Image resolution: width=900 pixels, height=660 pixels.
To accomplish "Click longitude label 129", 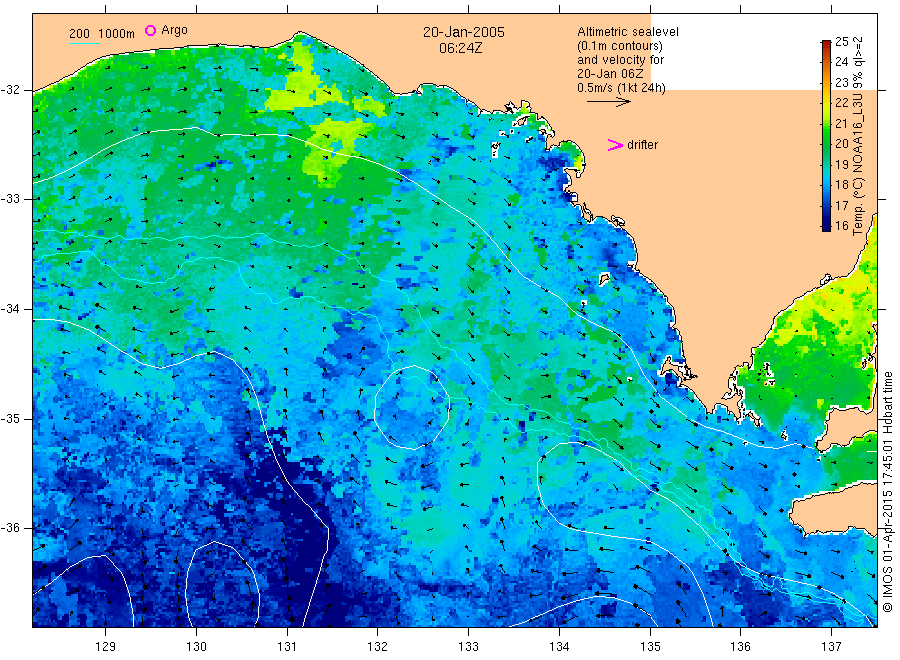I will [x=106, y=646].
